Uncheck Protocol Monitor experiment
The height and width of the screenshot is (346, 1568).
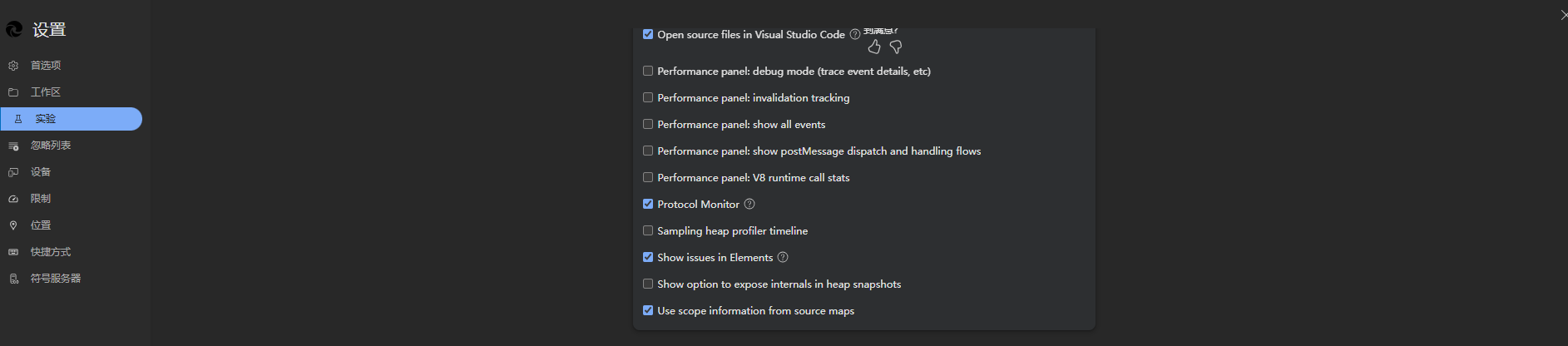click(648, 204)
